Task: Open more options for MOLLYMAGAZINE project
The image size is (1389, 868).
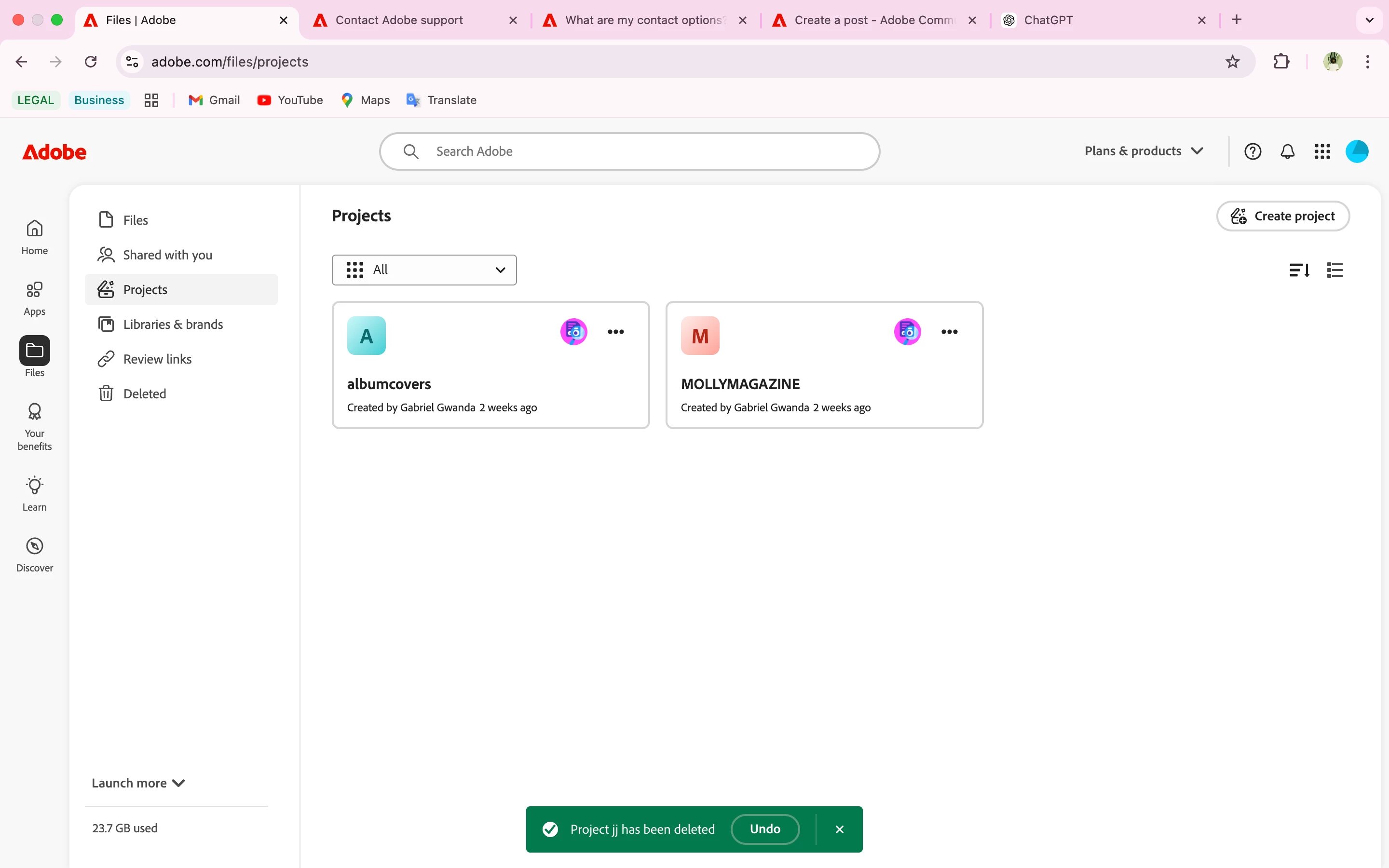Action: (x=949, y=332)
